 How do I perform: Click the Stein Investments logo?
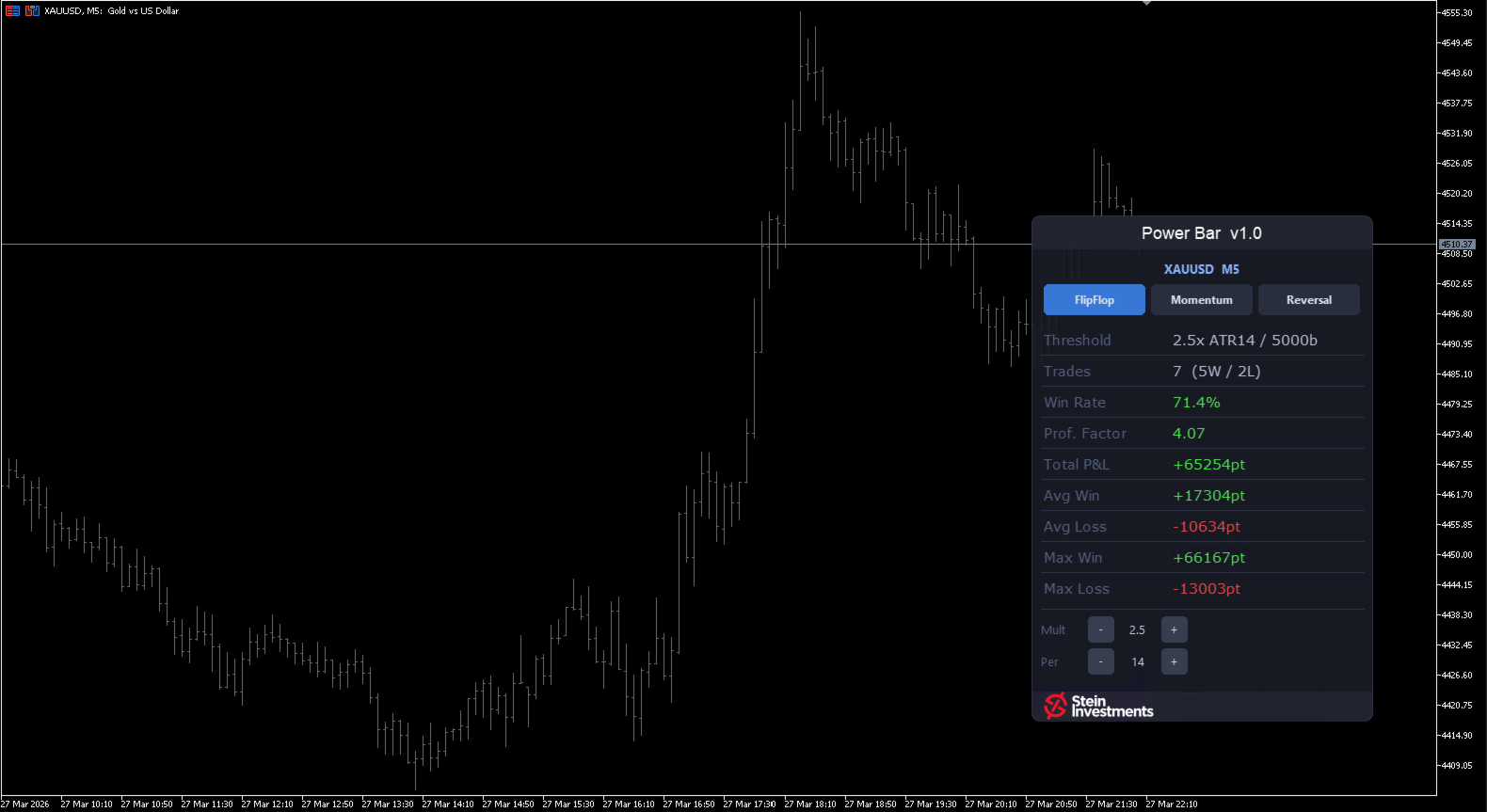1098,706
